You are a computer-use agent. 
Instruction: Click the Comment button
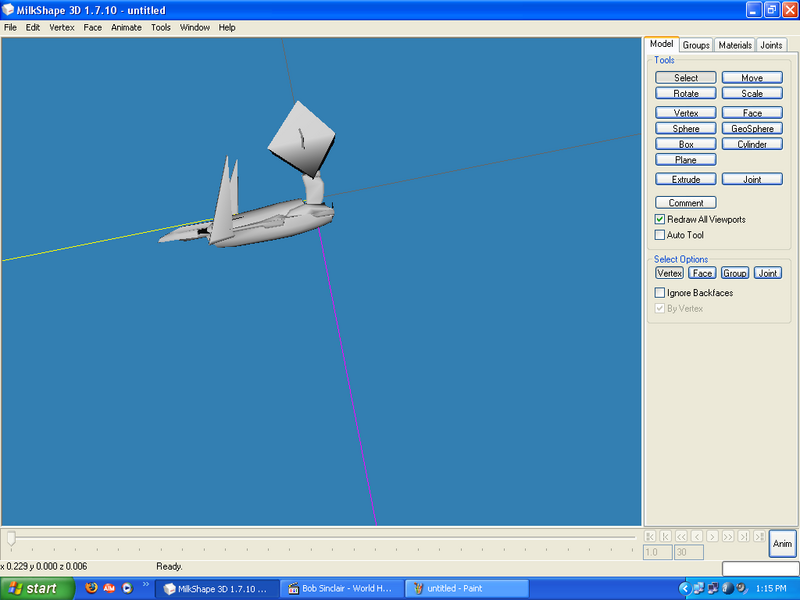pyautogui.click(x=686, y=203)
